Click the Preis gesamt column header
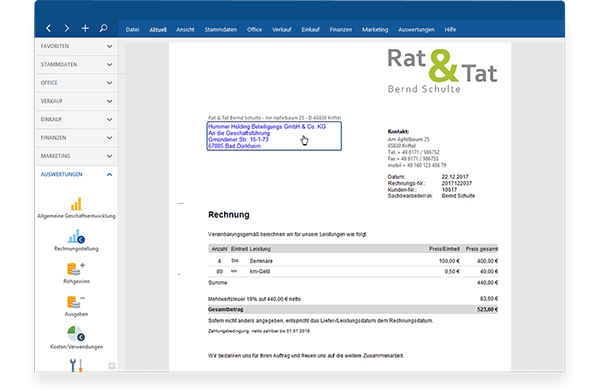Viewport: 600px width, 392px height. (x=482, y=249)
